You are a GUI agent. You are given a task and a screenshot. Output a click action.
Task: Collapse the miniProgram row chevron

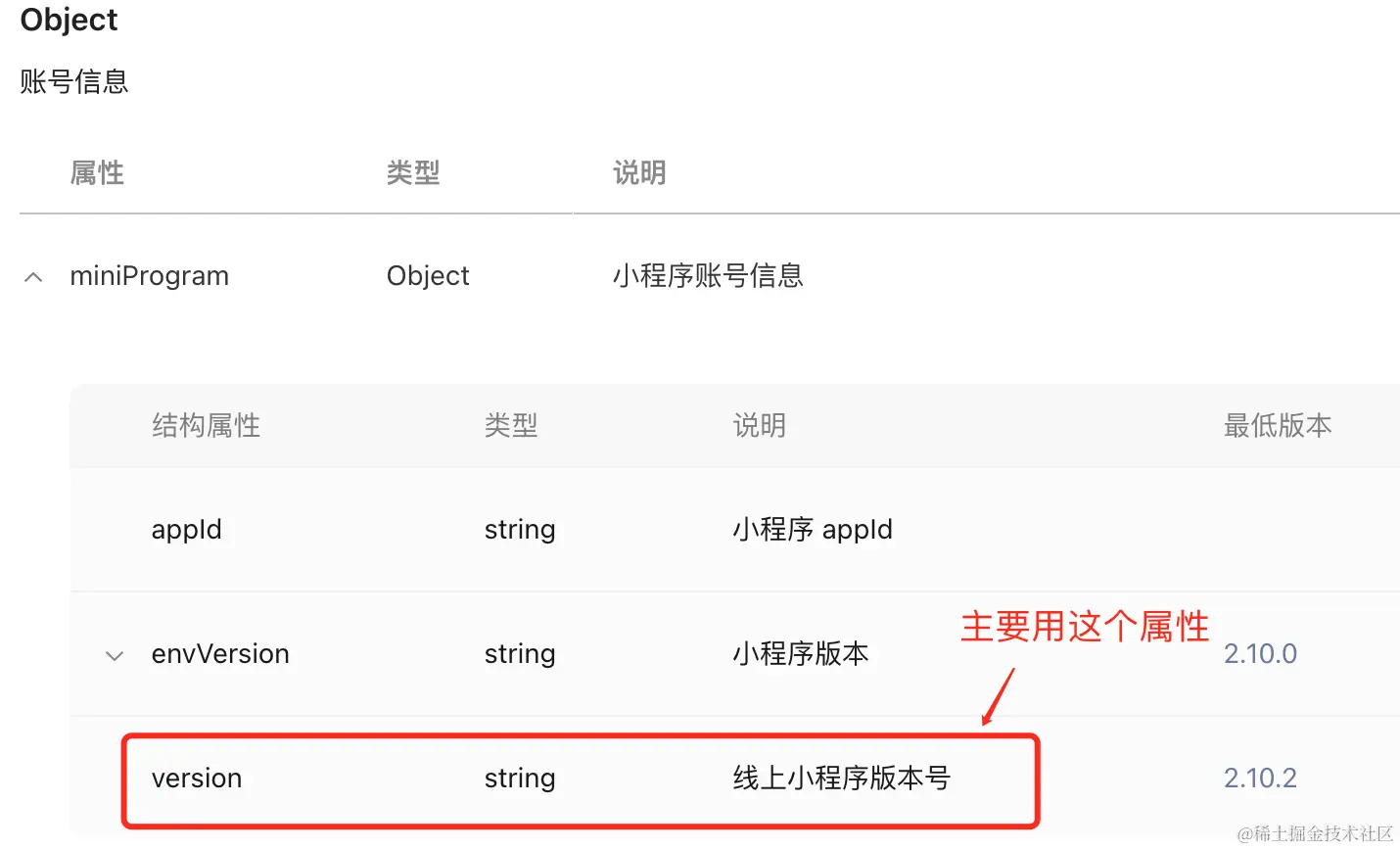pos(33,277)
